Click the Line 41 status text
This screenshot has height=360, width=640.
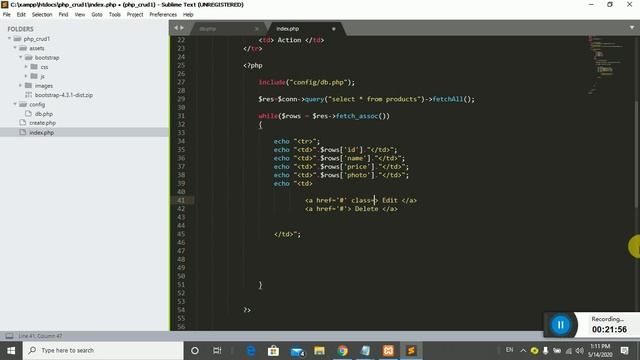(x=40, y=336)
